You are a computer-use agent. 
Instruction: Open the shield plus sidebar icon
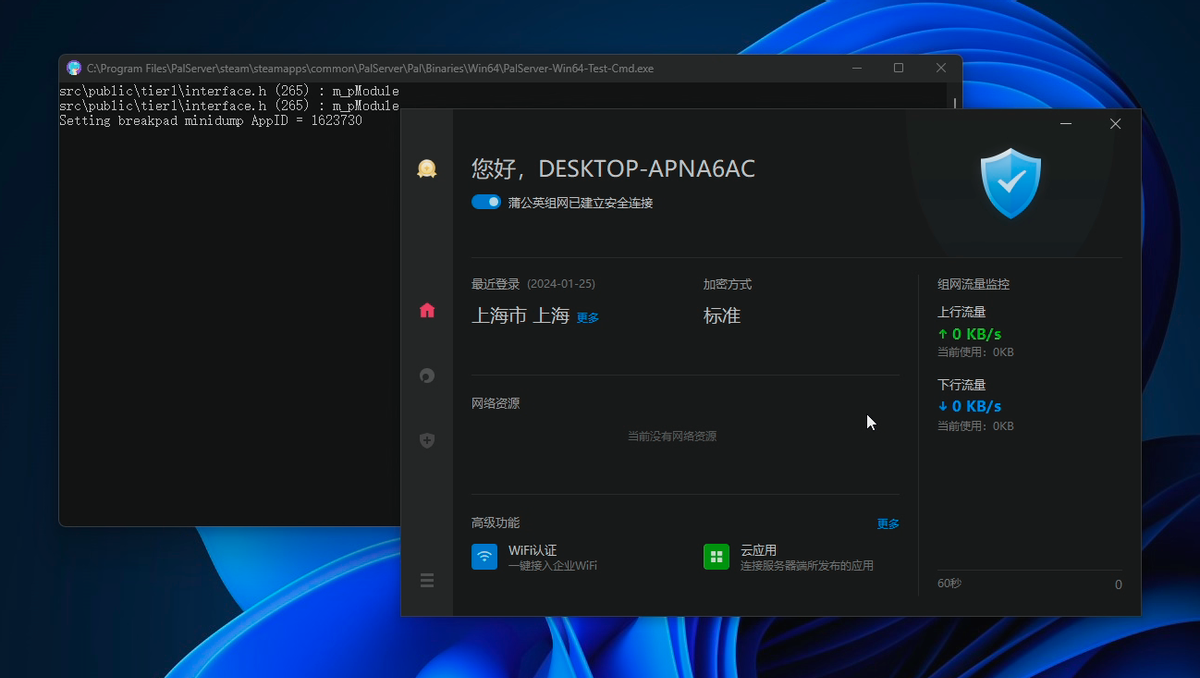coord(427,440)
